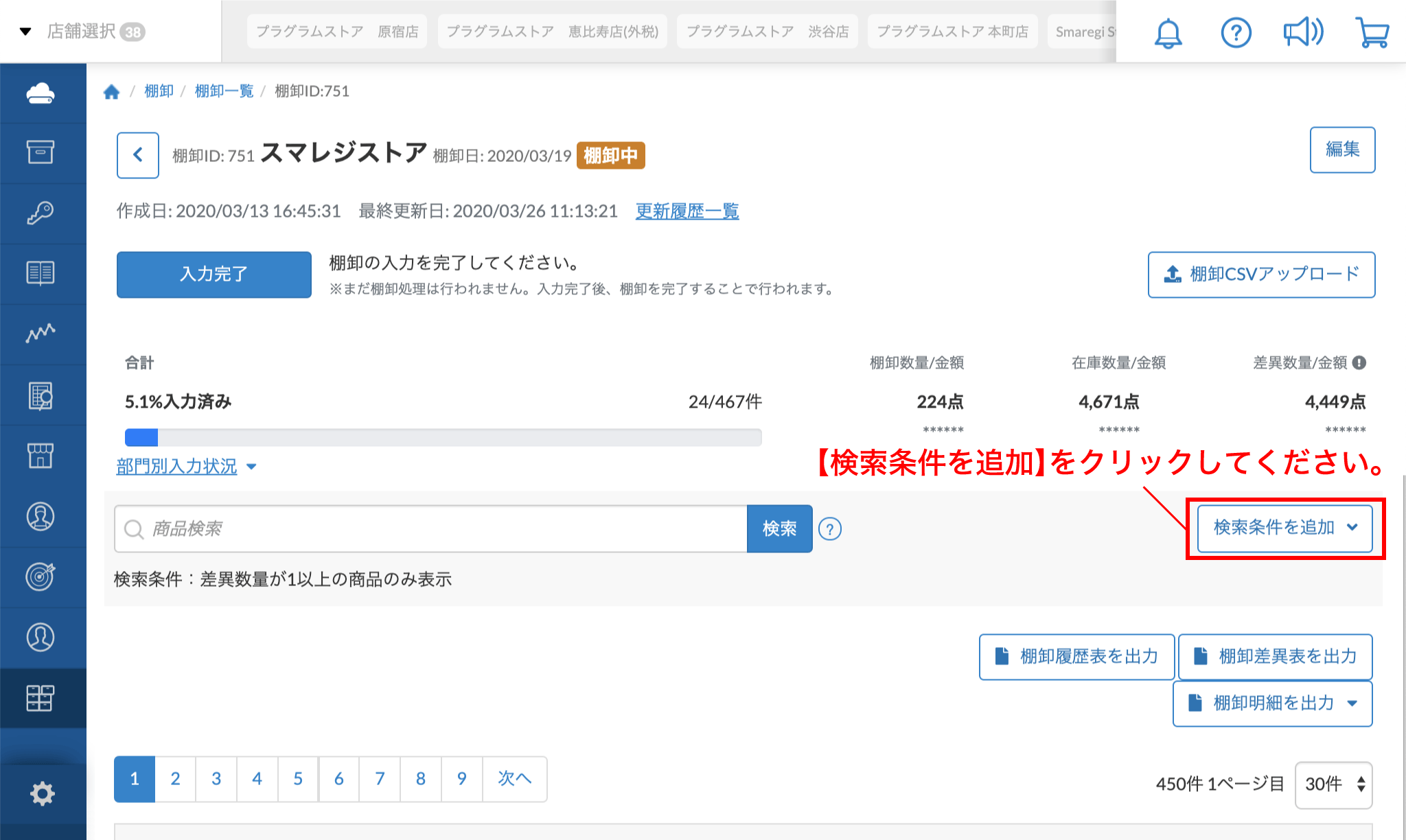1406x840 pixels.
Task: Click the home breadcrumb icon
Action: (112, 91)
